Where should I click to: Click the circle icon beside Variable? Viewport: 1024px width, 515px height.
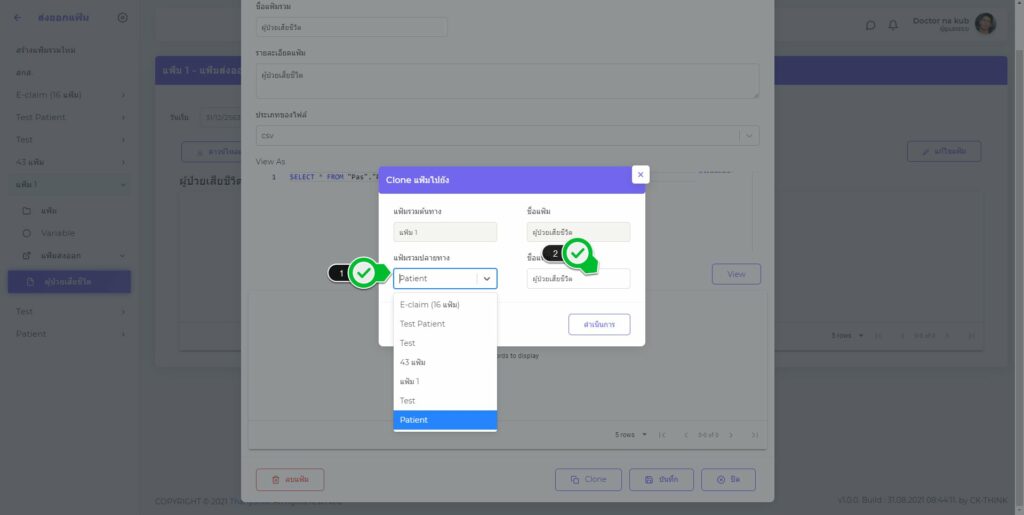(27, 233)
